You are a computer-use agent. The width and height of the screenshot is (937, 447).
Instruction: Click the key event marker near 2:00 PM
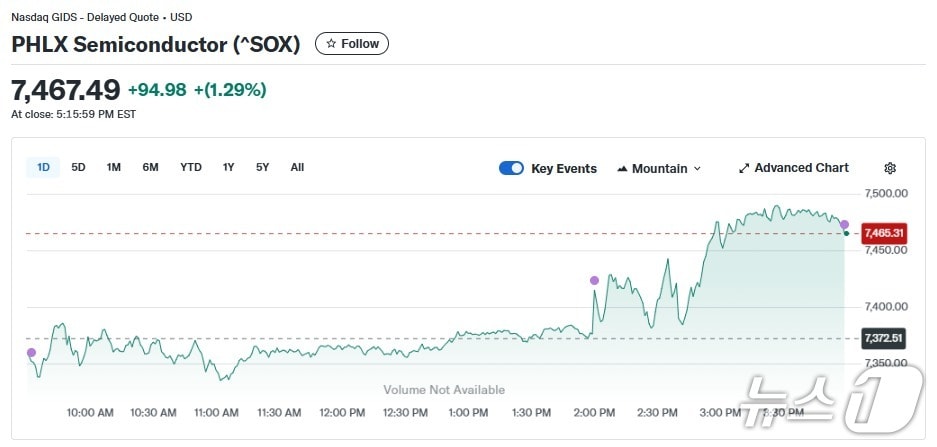click(595, 281)
